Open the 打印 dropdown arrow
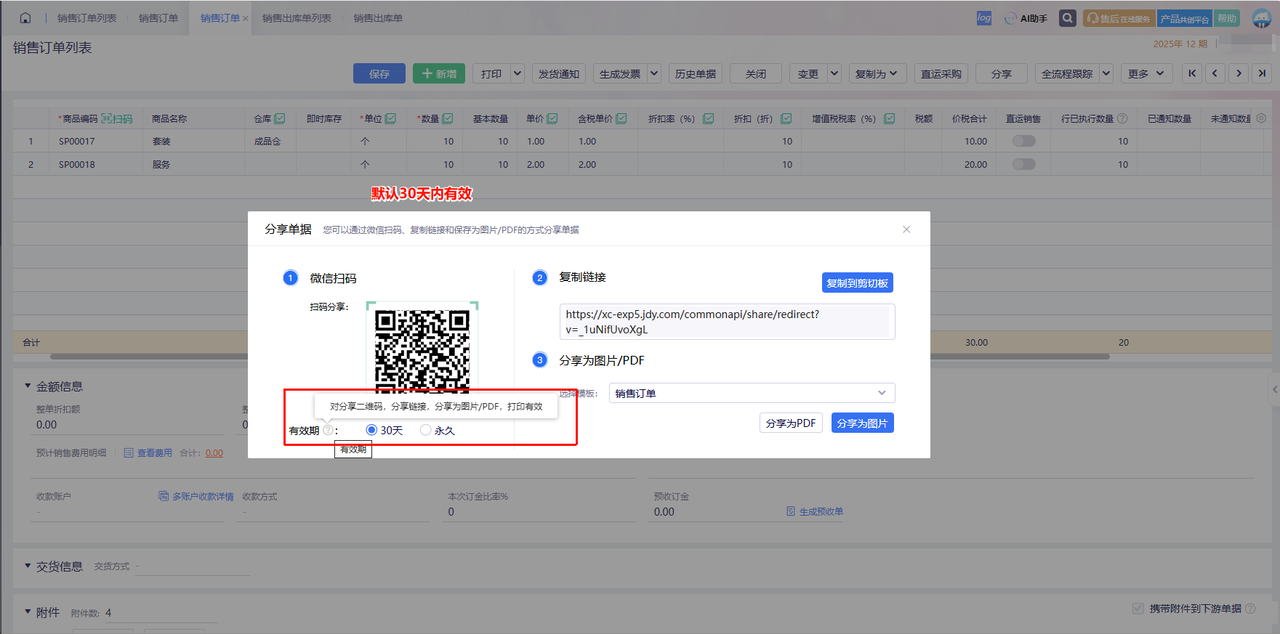Viewport: 1280px width, 634px height. [517, 73]
